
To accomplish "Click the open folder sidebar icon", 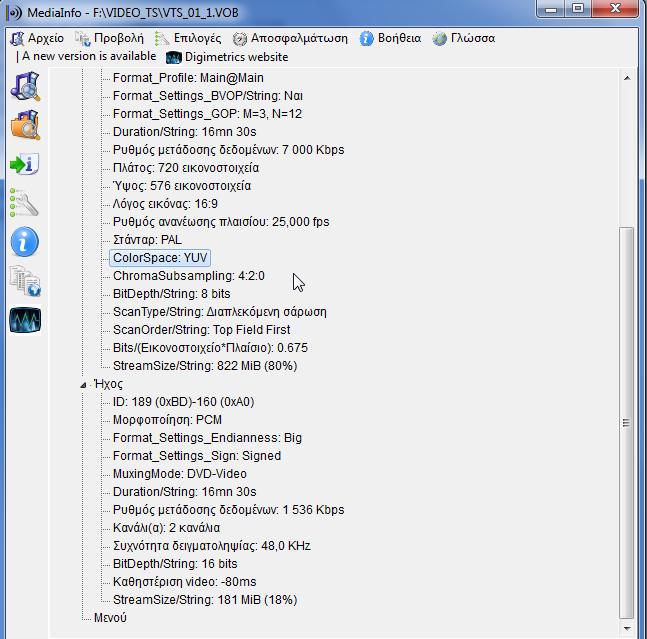I will pyautogui.click(x=25, y=125).
